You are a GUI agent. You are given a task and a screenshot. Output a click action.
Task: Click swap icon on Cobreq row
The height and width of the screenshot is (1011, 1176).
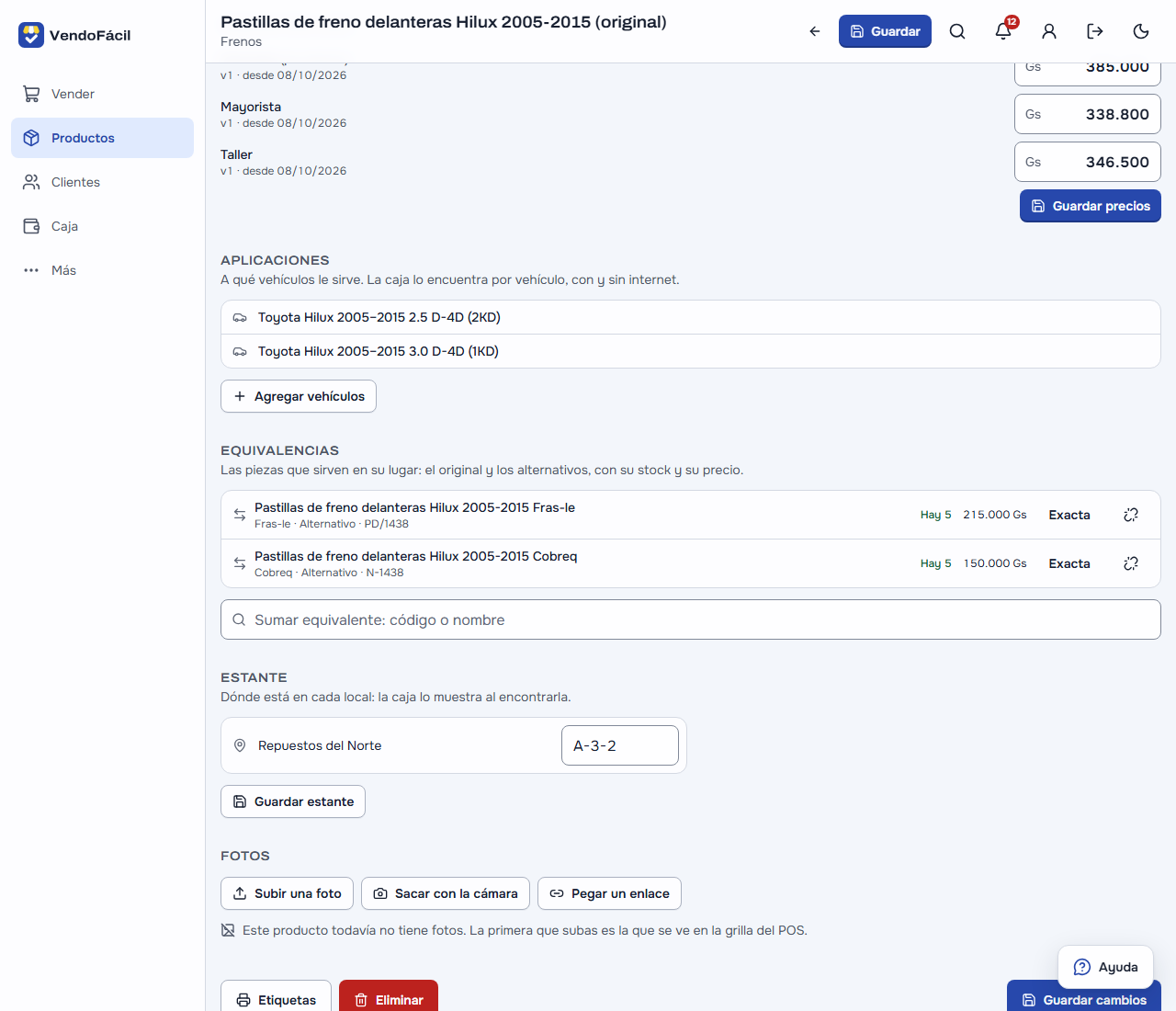(240, 563)
